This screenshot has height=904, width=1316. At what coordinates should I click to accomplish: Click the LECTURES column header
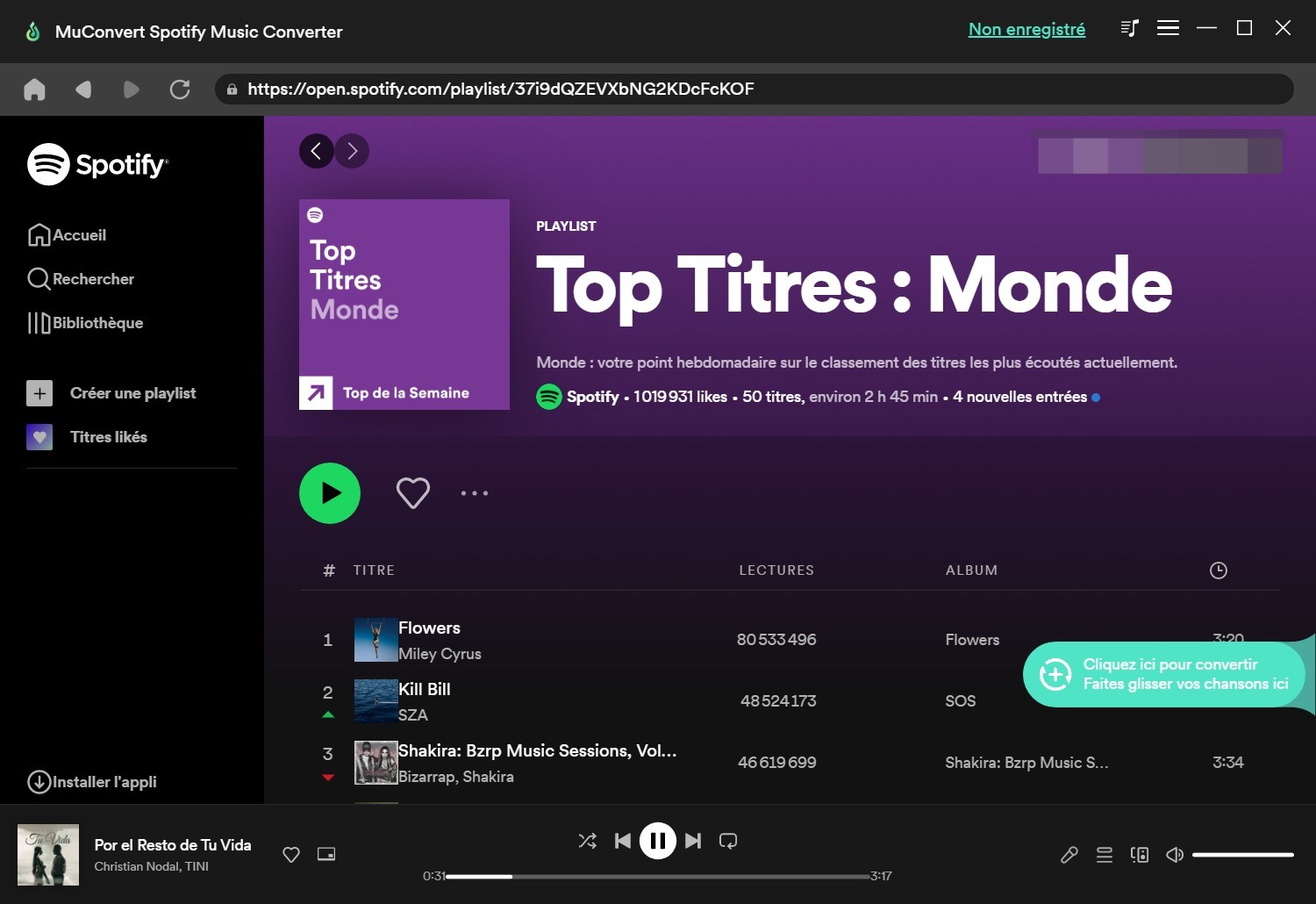[776, 570]
